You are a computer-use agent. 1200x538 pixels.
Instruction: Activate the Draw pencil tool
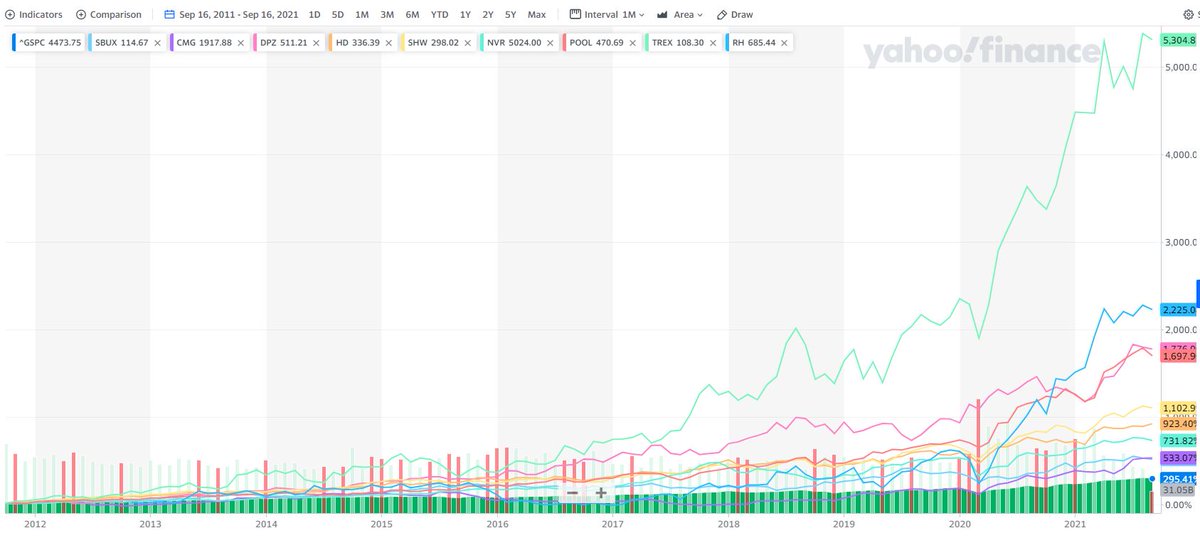pyautogui.click(x=734, y=15)
